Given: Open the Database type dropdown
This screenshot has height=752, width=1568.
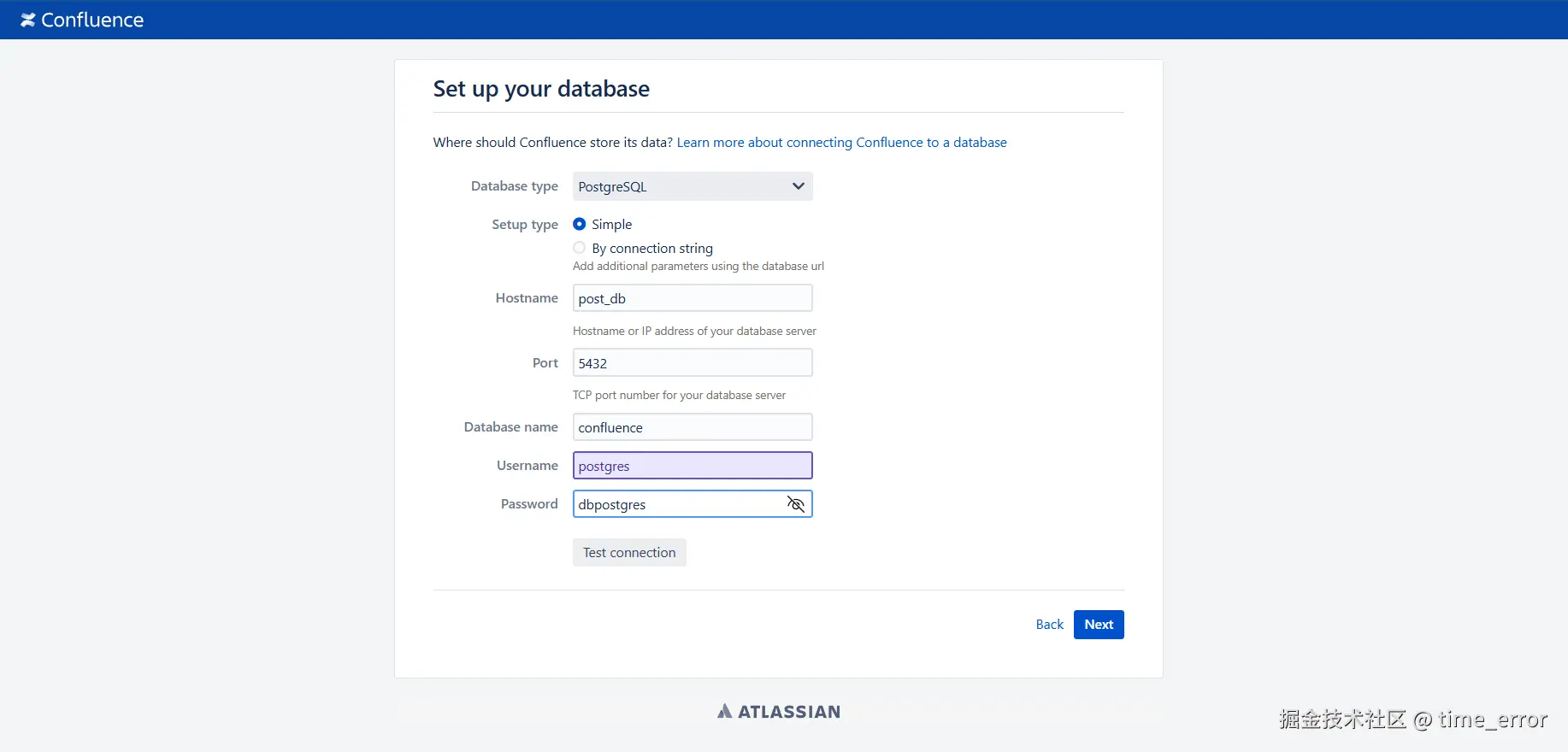Looking at the screenshot, I should (x=693, y=186).
